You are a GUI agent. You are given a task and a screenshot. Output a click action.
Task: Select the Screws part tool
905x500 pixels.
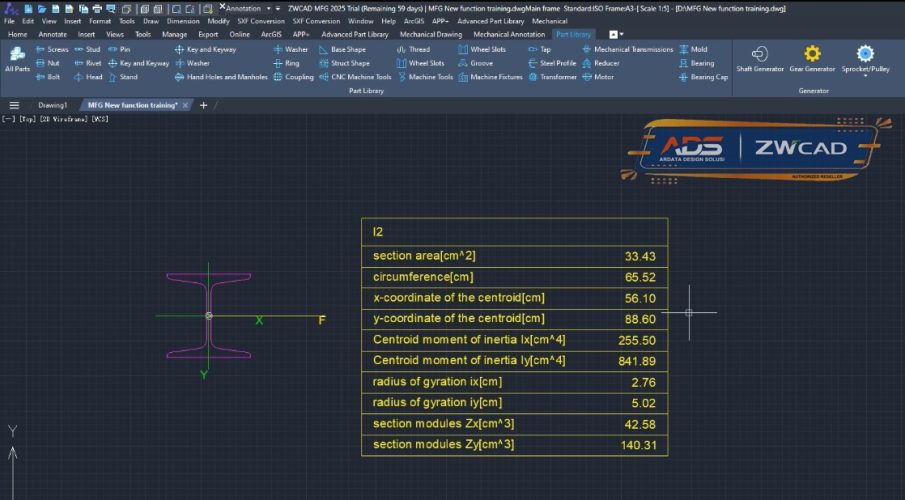pyautogui.click(x=52, y=49)
